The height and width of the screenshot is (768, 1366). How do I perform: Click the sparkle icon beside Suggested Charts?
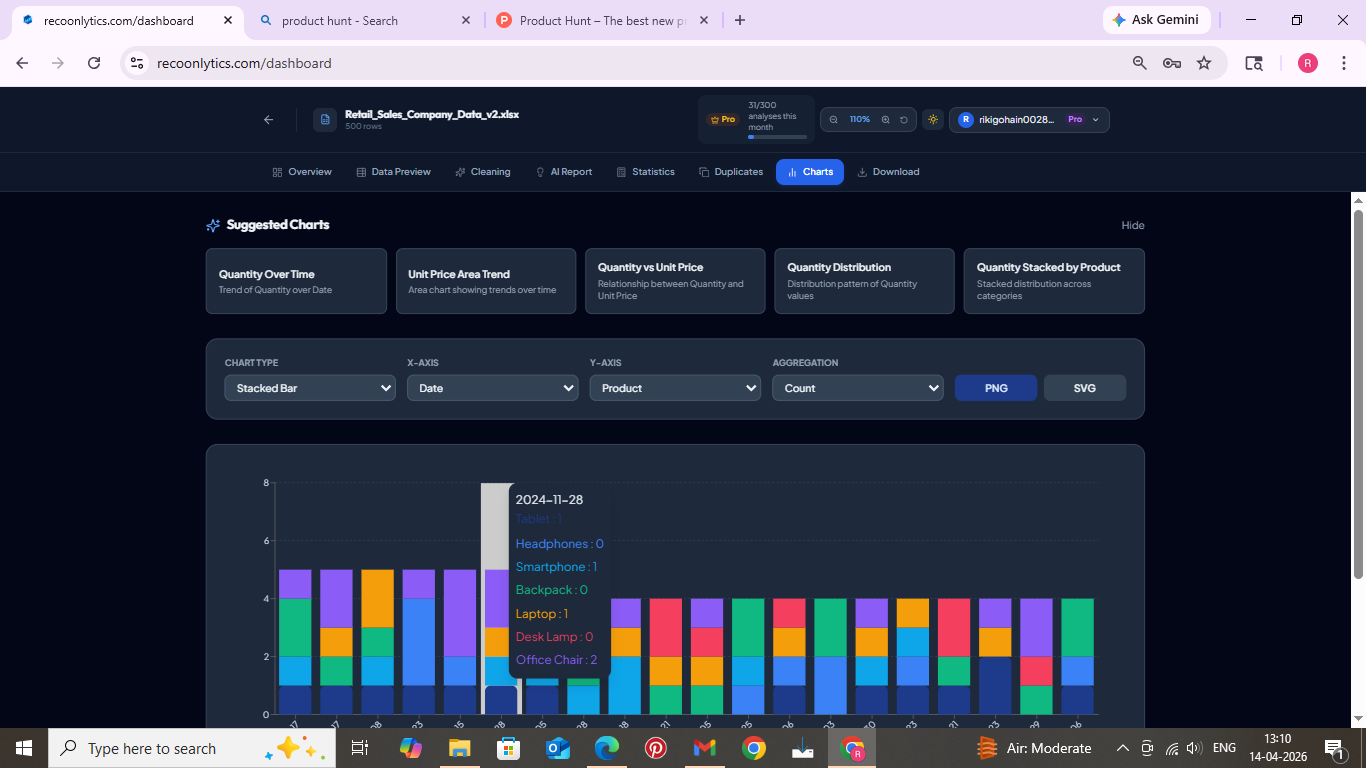click(213, 225)
